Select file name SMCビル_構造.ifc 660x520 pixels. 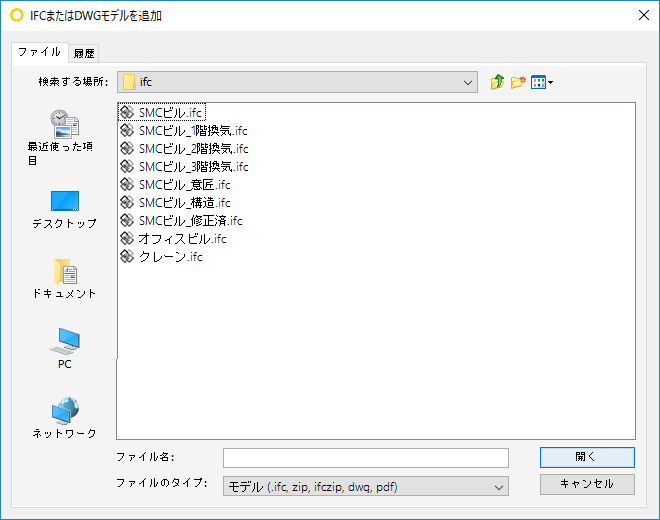tap(184, 203)
